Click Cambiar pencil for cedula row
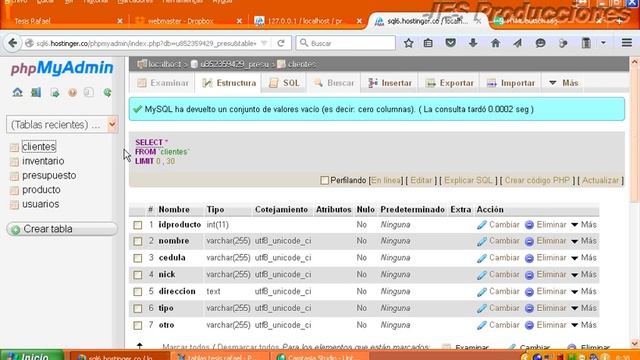The height and width of the screenshot is (360, 640). [x=482, y=258]
